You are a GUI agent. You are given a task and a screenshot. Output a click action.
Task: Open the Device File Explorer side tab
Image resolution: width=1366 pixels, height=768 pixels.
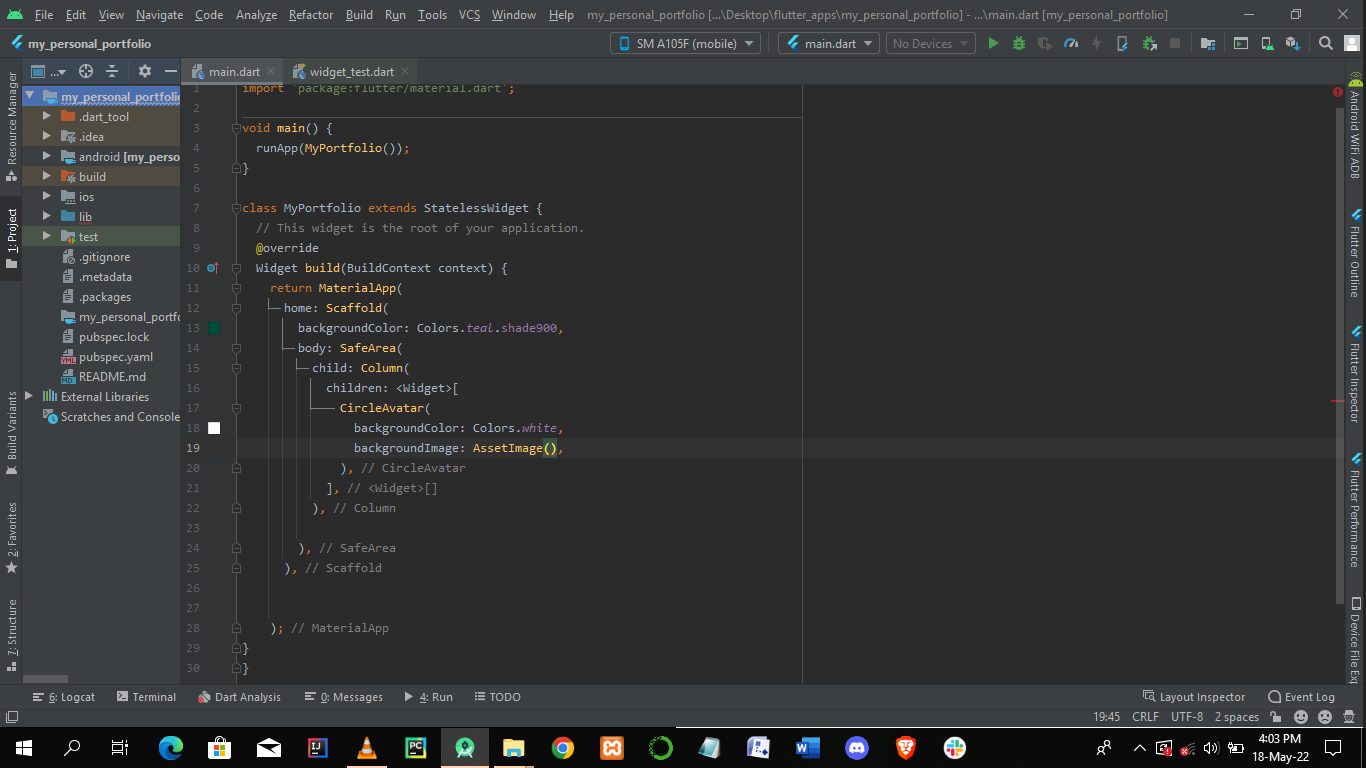[x=1355, y=640]
